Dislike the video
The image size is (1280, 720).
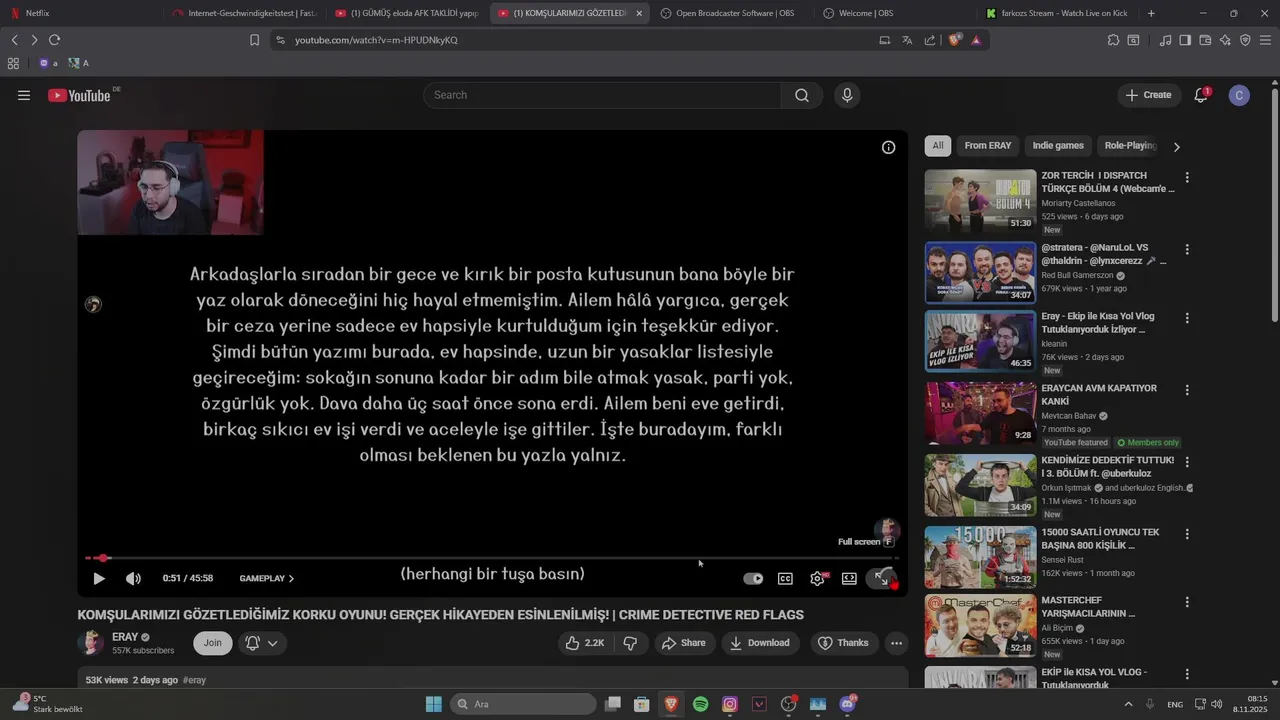point(630,643)
